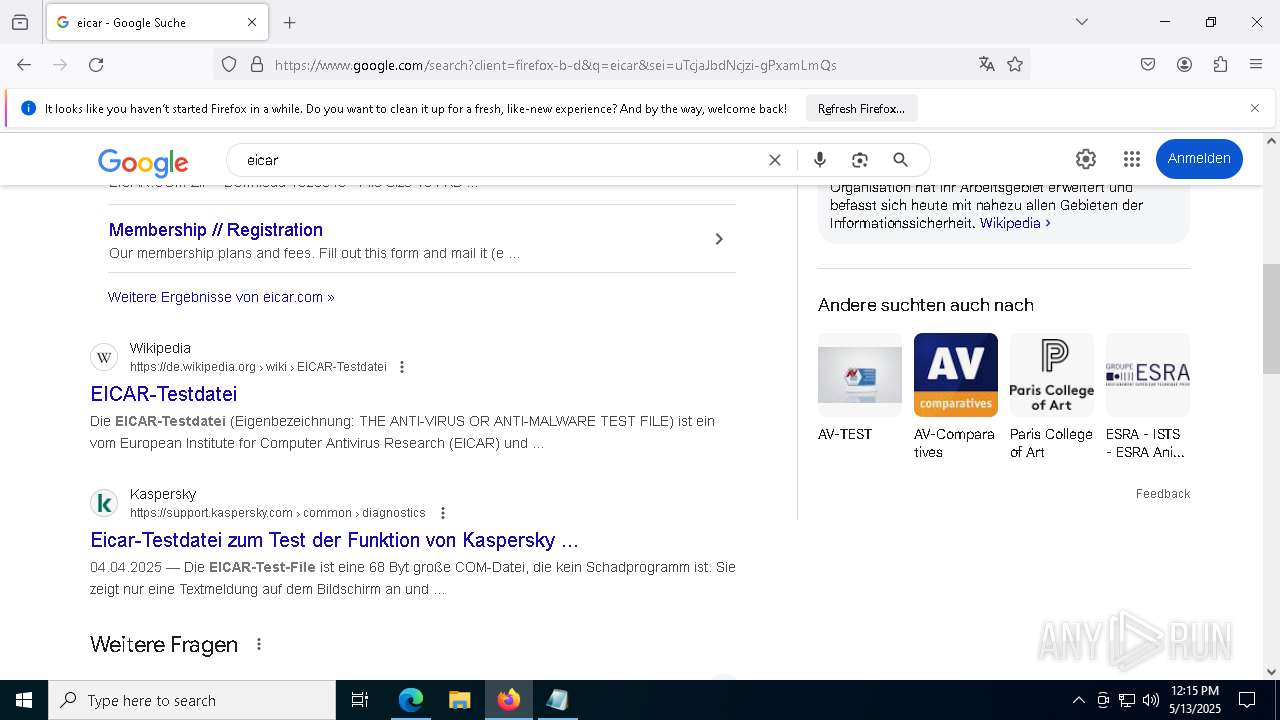Show hidden system tray icons
The image size is (1280, 720).
(1078, 700)
